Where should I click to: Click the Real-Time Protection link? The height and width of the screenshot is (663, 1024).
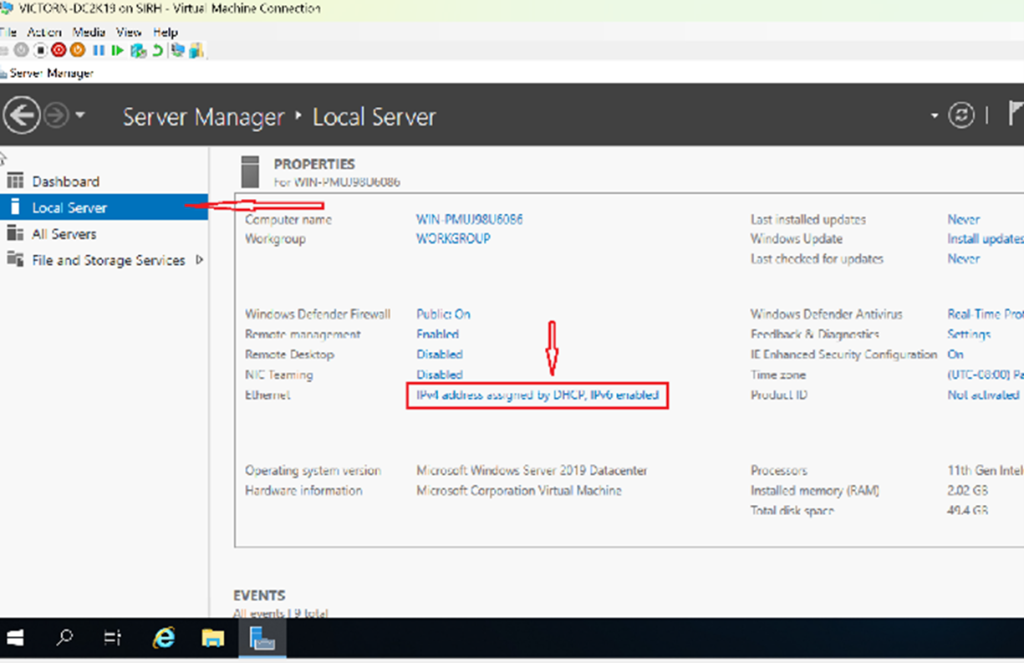click(985, 314)
